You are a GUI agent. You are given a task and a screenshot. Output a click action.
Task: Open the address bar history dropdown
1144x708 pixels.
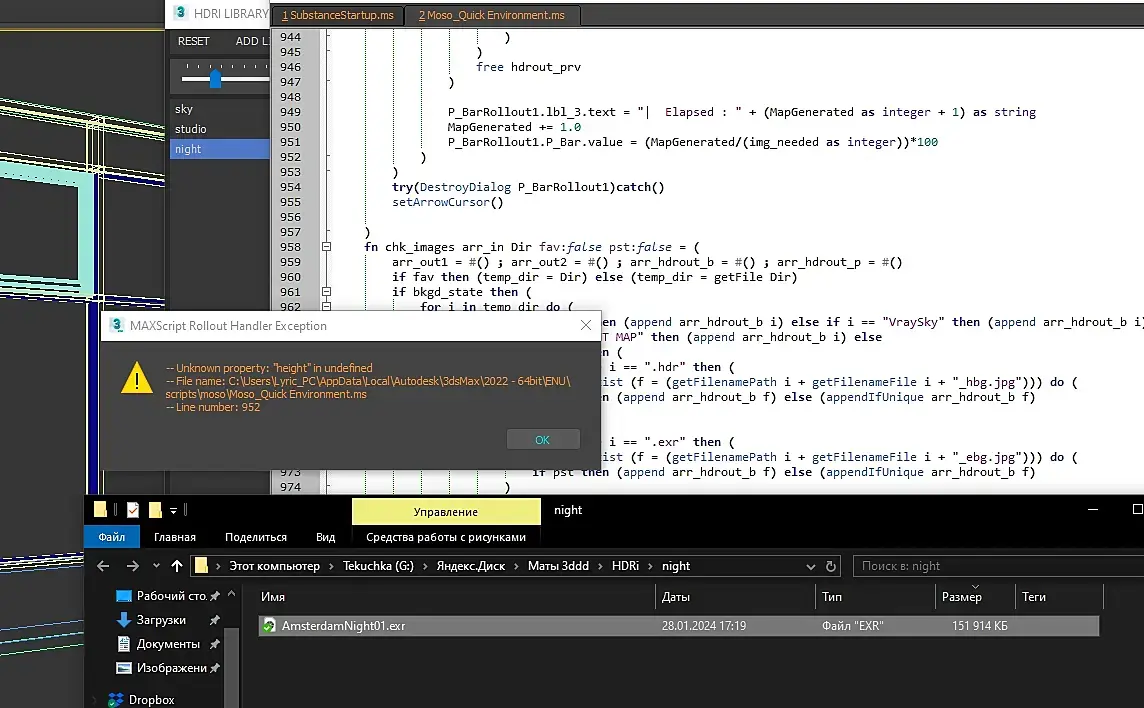[x=813, y=566]
